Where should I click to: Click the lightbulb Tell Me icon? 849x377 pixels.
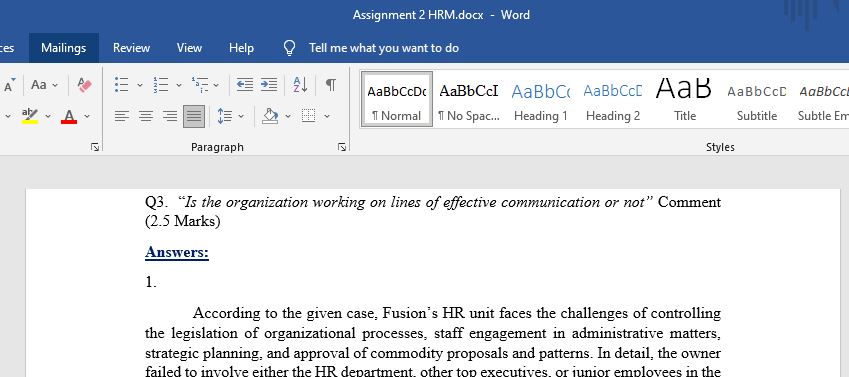(x=290, y=48)
